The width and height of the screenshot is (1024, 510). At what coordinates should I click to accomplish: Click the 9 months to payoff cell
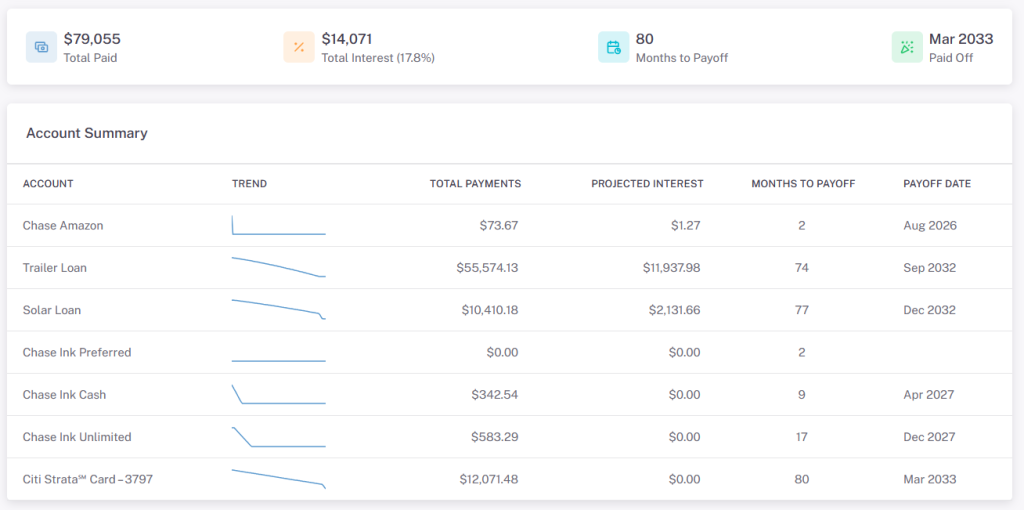802,394
